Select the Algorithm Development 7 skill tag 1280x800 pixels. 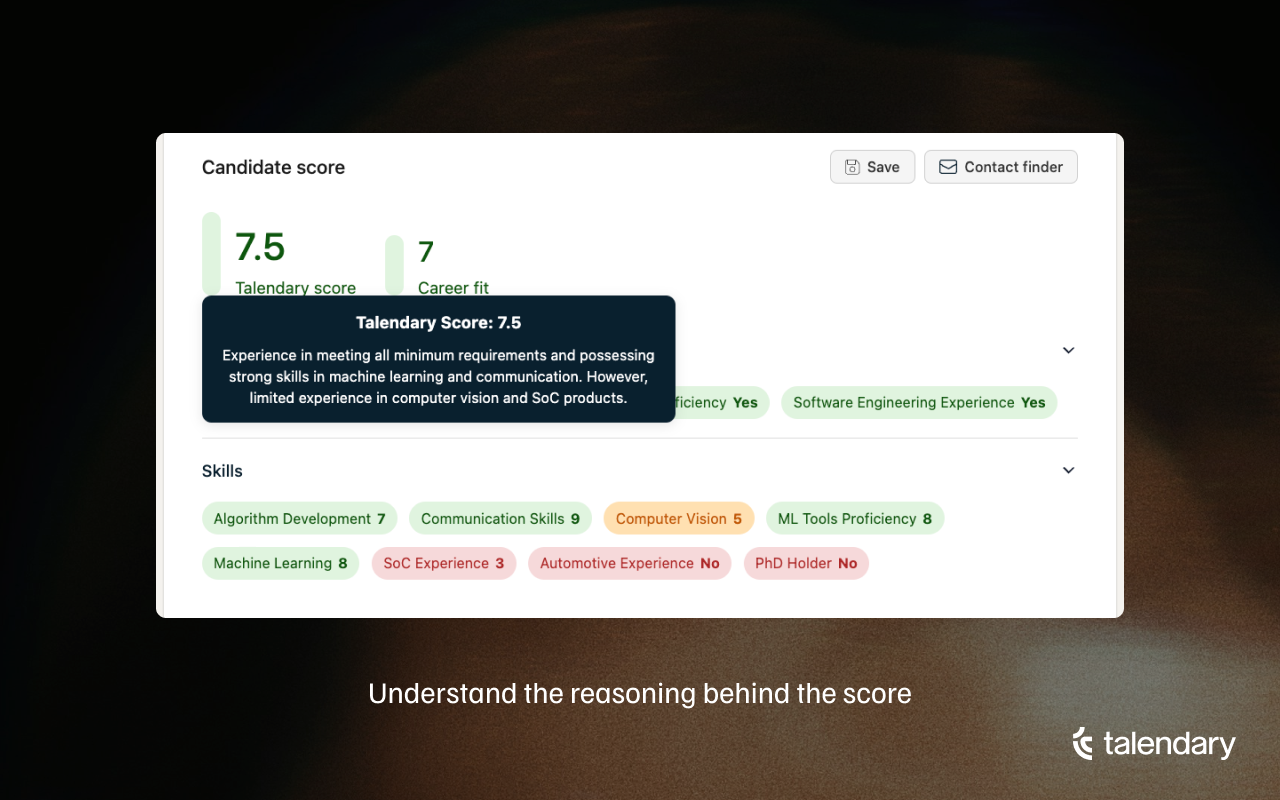coord(299,518)
